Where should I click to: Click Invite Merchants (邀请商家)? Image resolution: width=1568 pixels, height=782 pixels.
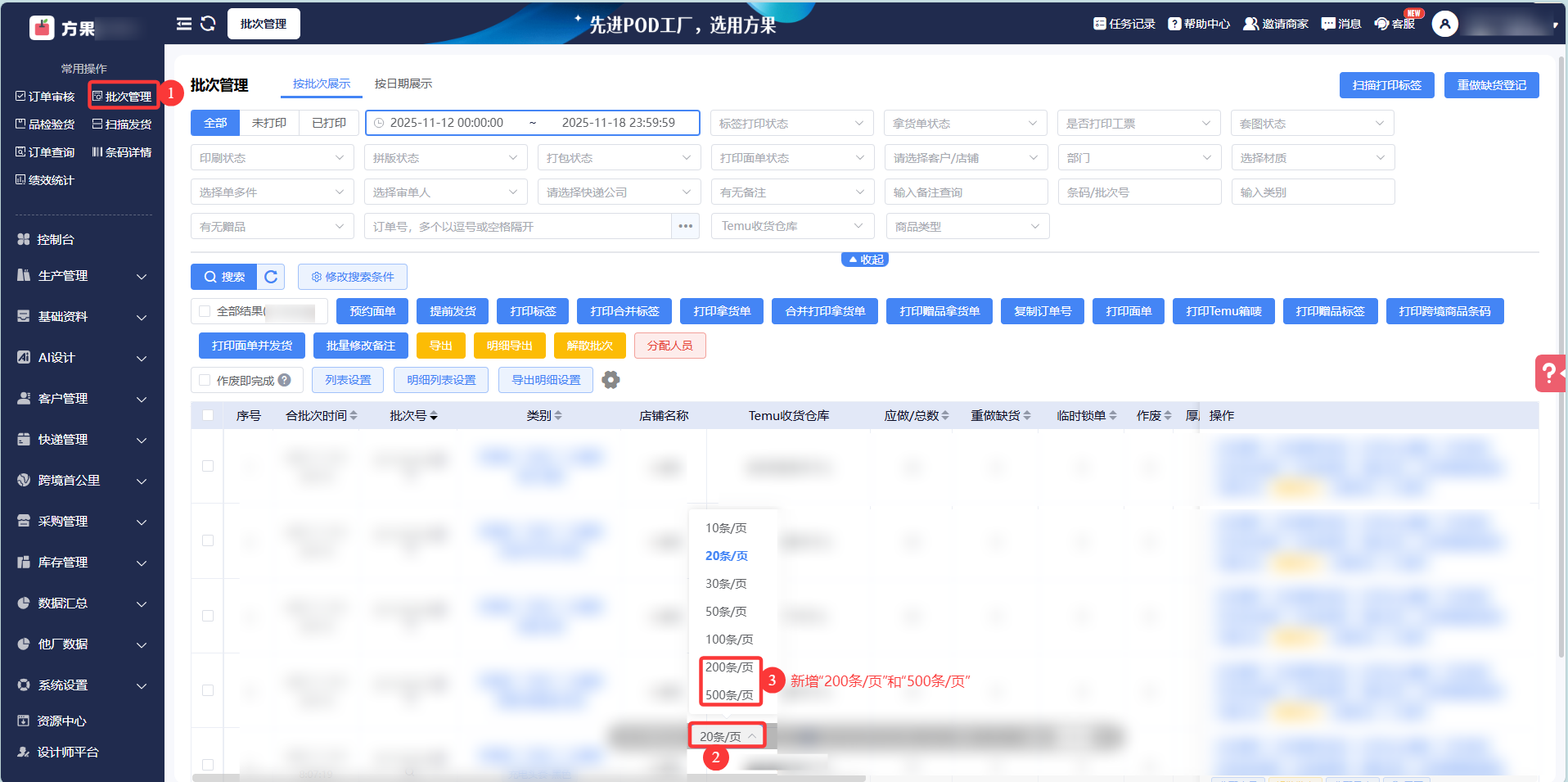(1276, 24)
